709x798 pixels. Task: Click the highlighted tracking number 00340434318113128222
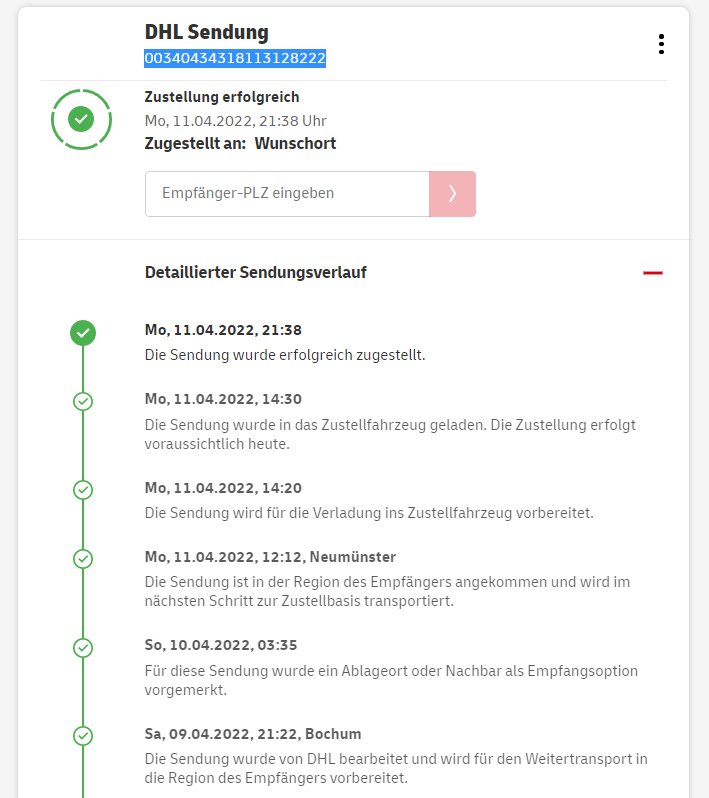pos(235,59)
